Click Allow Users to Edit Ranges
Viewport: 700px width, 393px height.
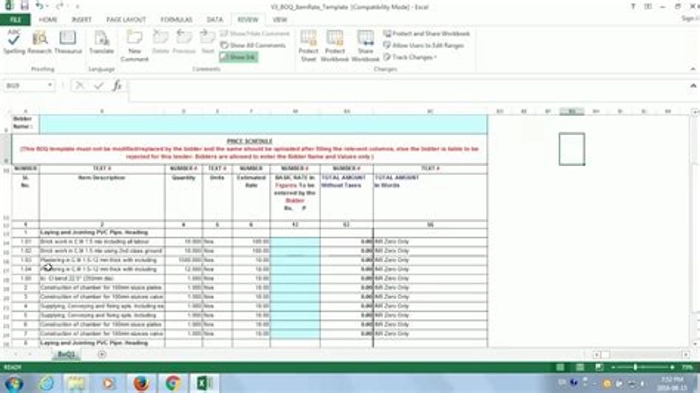coord(424,45)
